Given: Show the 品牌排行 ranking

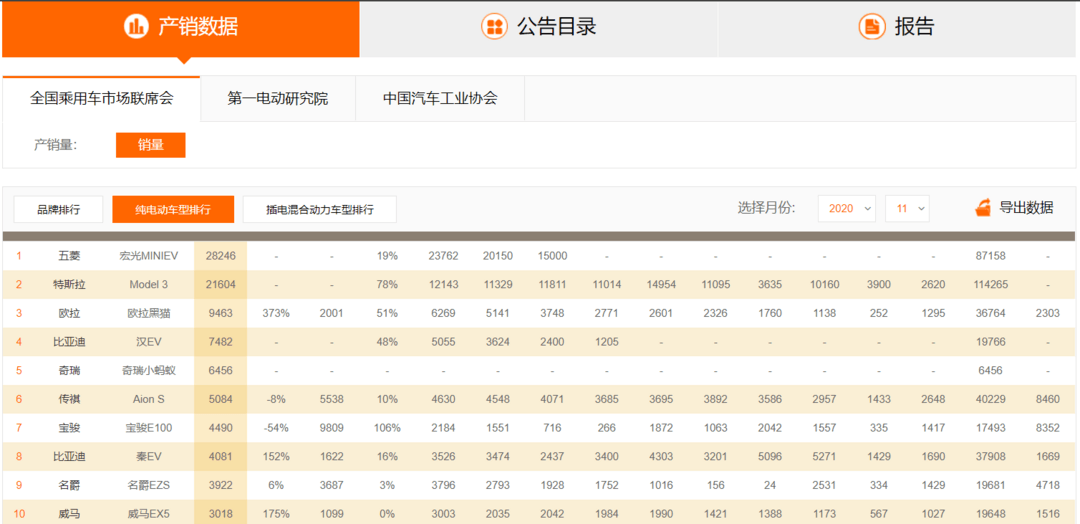Looking at the screenshot, I should point(59,209).
